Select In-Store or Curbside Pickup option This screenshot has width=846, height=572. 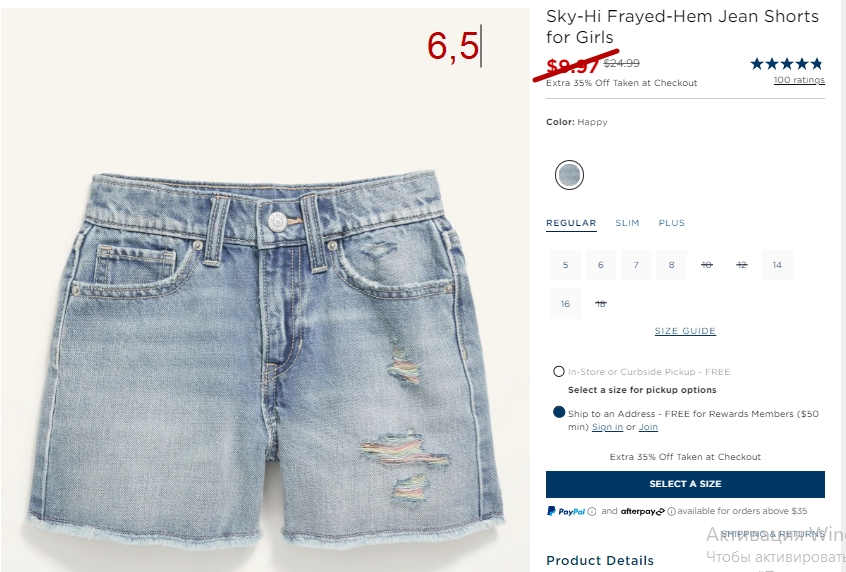pos(559,371)
